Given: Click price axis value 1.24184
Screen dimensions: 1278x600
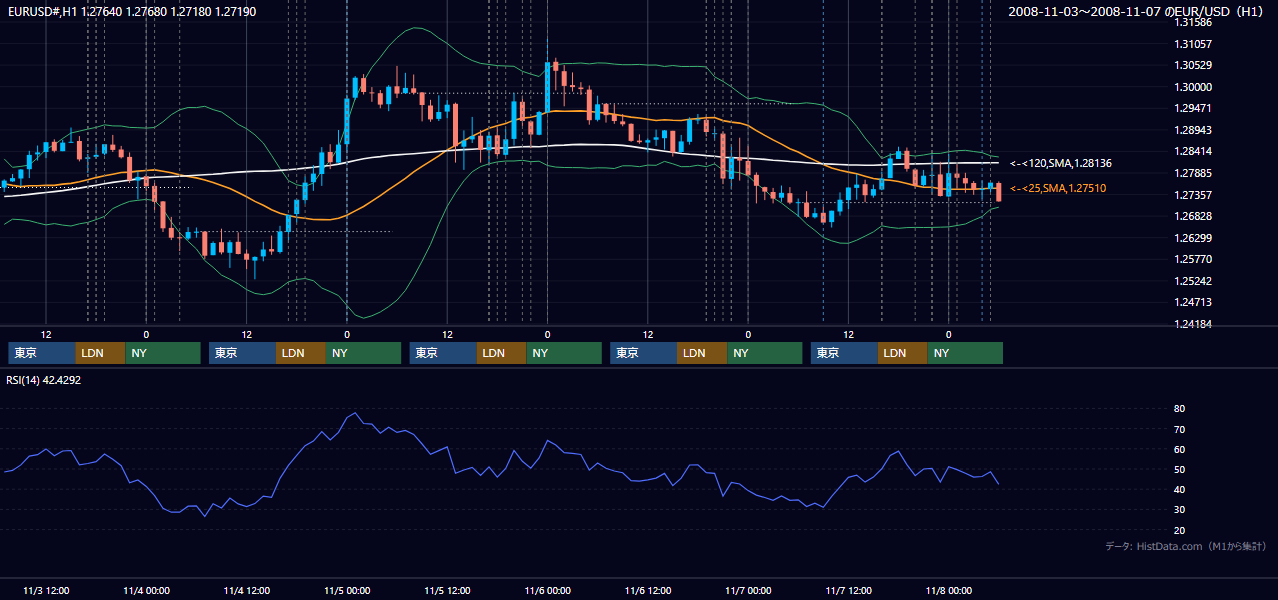Looking at the screenshot, I should 1193,324.
